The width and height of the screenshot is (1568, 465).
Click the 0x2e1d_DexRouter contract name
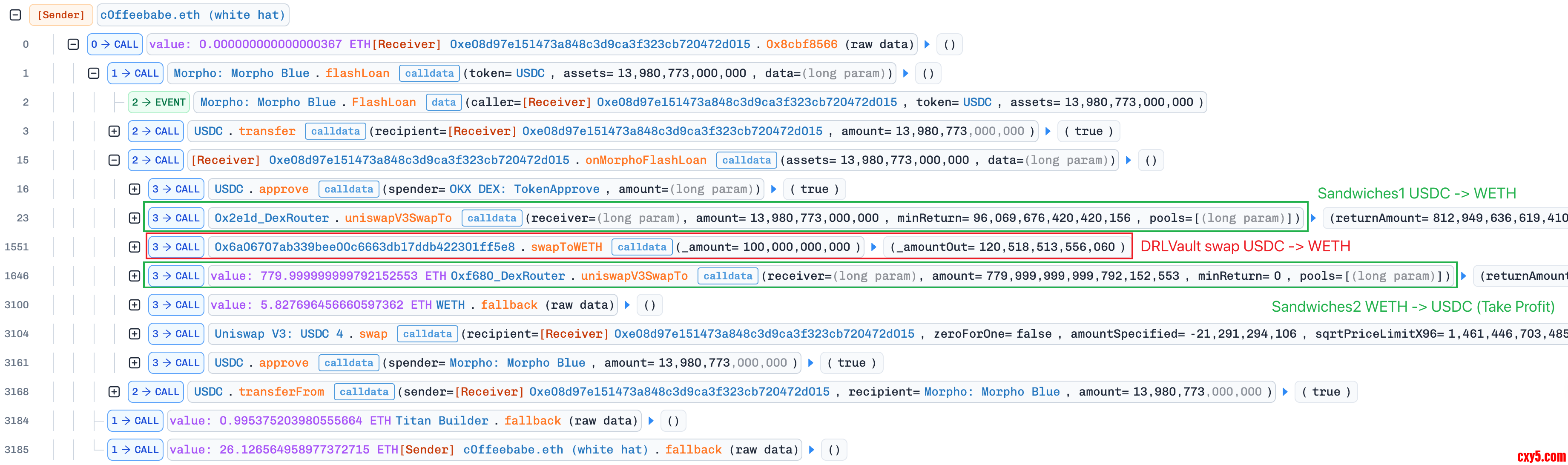(x=271, y=218)
